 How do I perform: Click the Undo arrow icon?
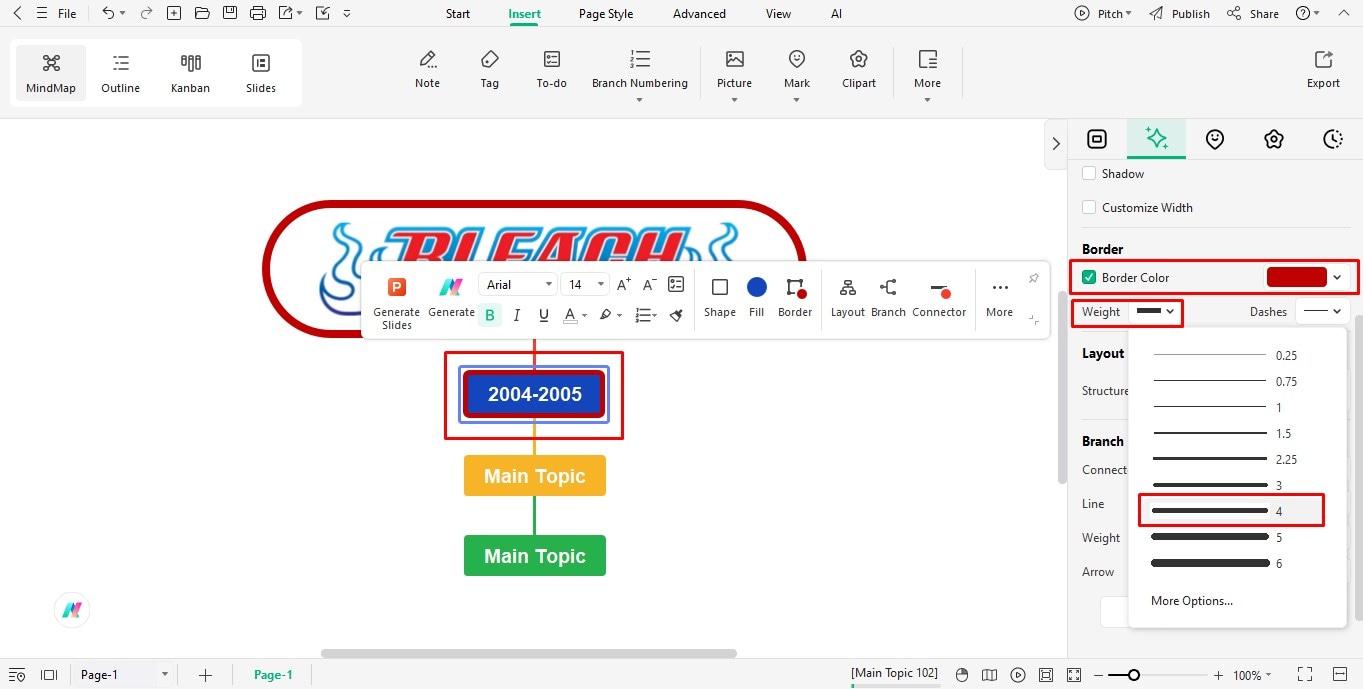click(108, 13)
